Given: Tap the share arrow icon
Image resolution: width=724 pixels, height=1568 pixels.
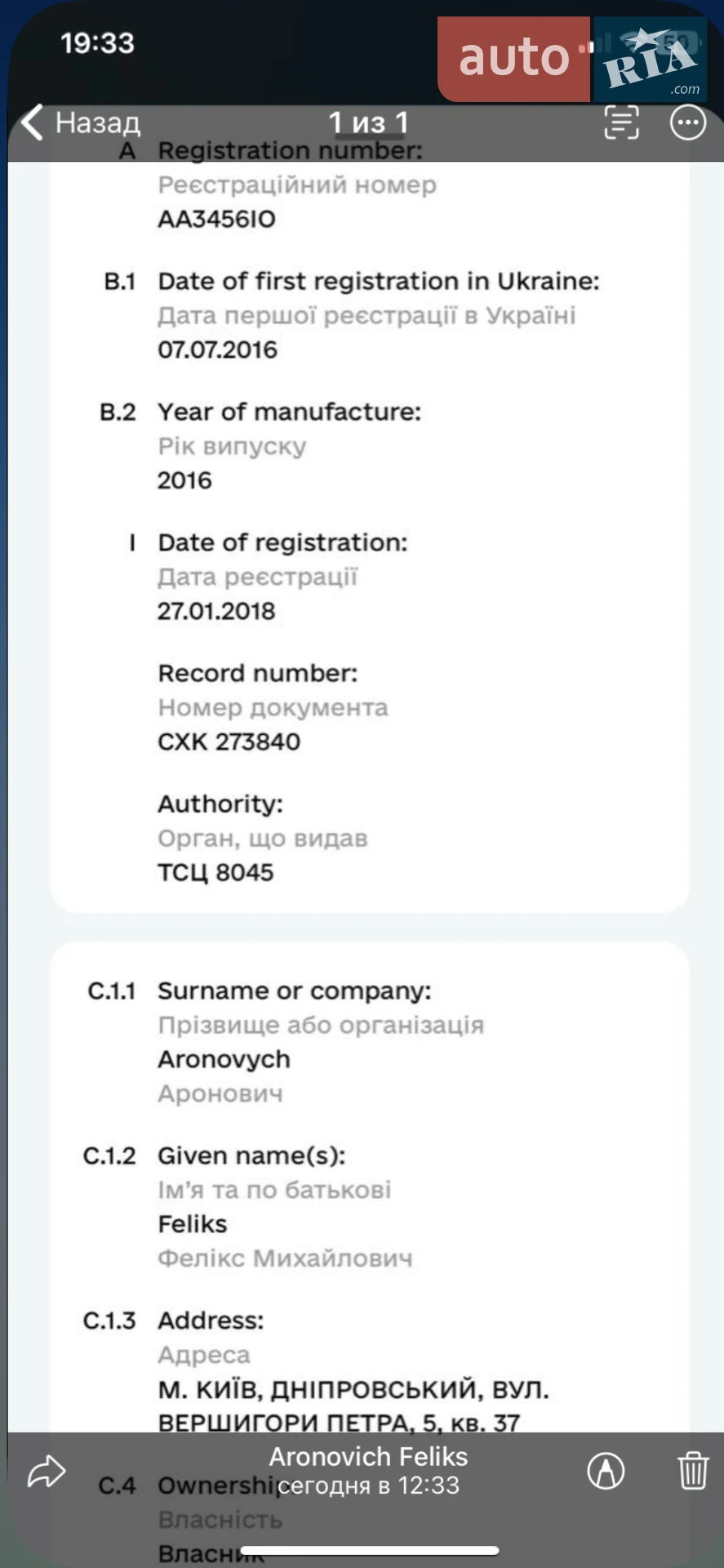Looking at the screenshot, I should 47,1471.
